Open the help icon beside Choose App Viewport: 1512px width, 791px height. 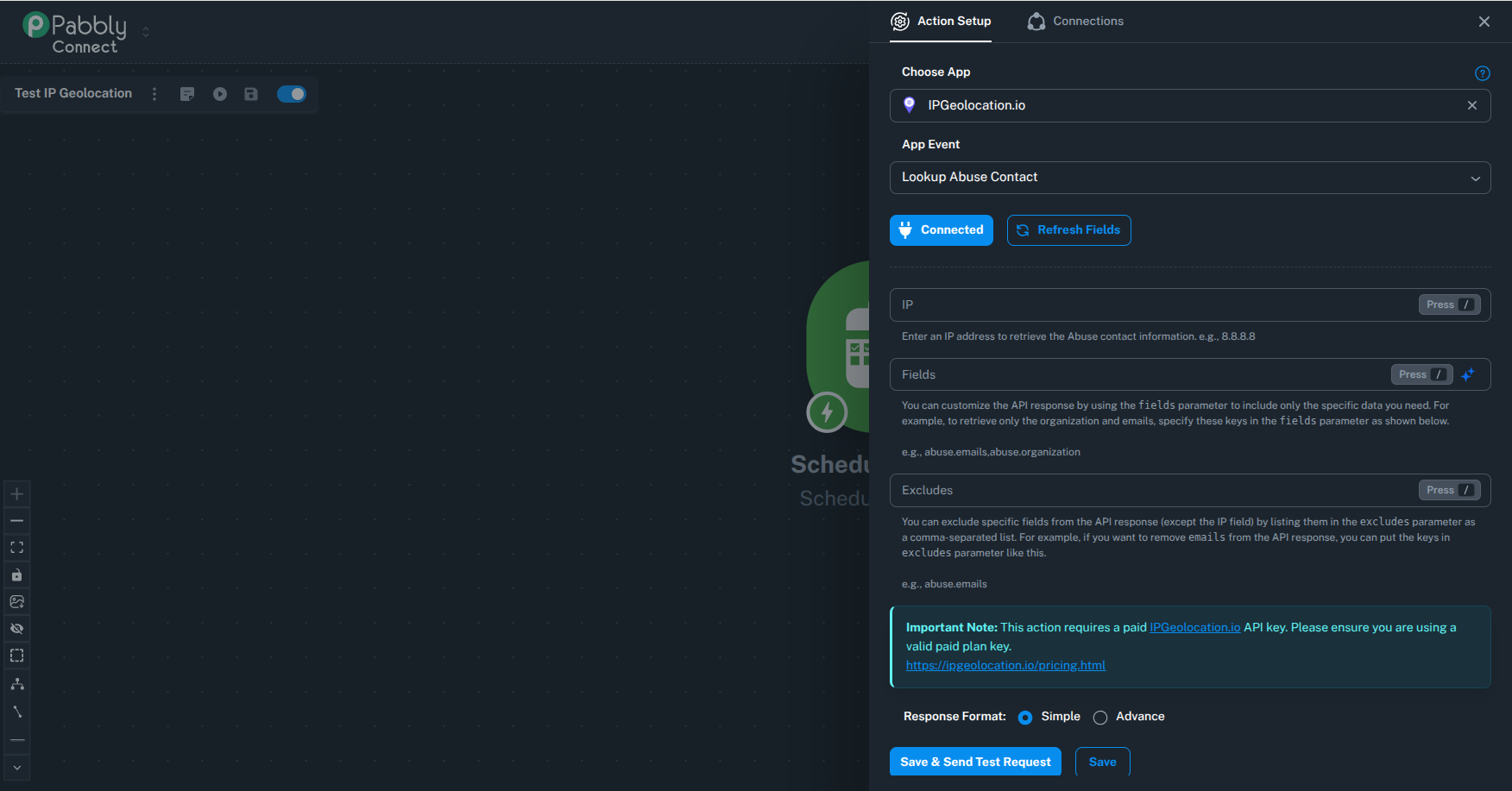click(x=1483, y=73)
